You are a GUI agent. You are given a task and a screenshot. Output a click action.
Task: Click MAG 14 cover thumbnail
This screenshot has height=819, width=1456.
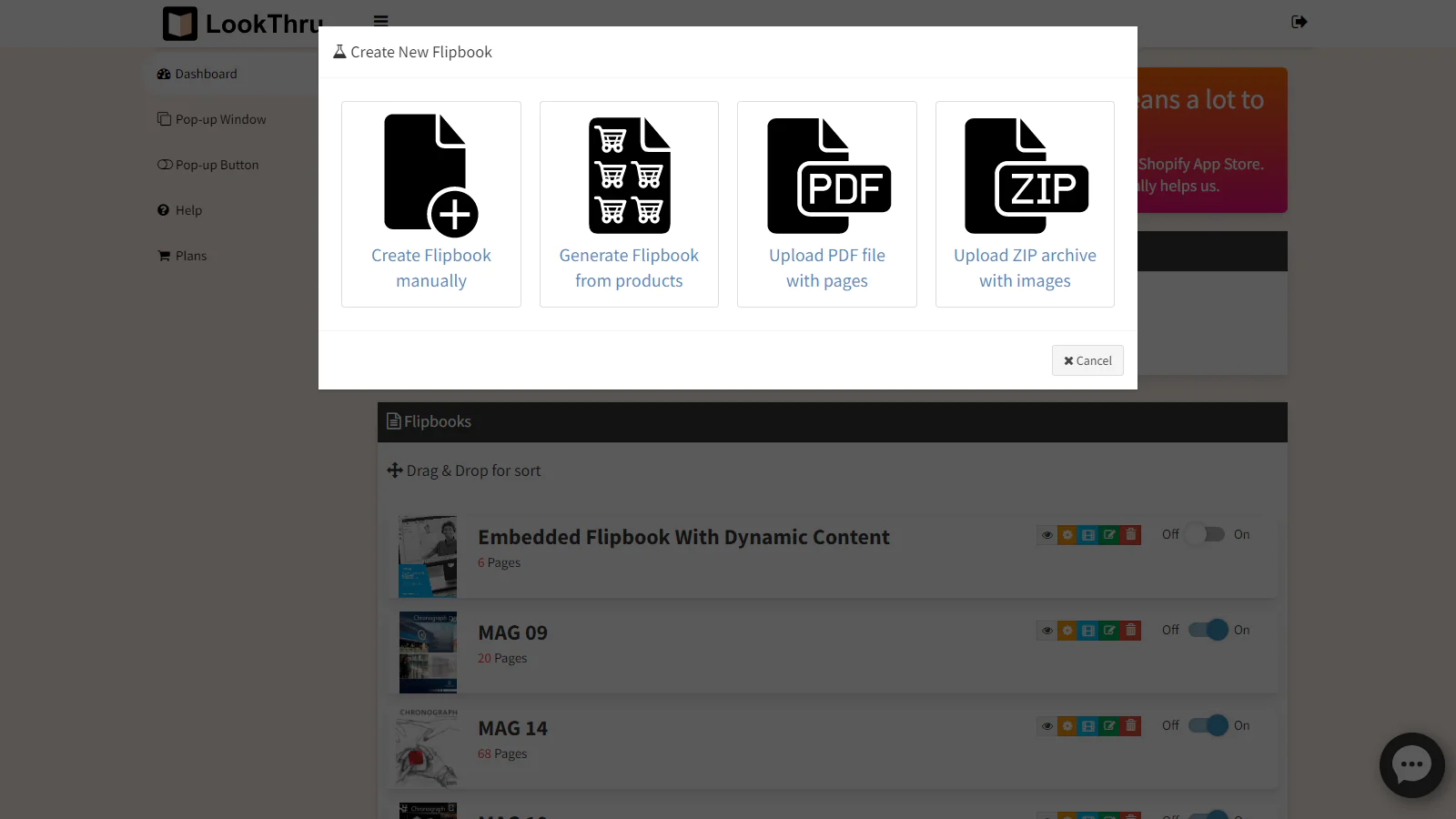point(428,748)
